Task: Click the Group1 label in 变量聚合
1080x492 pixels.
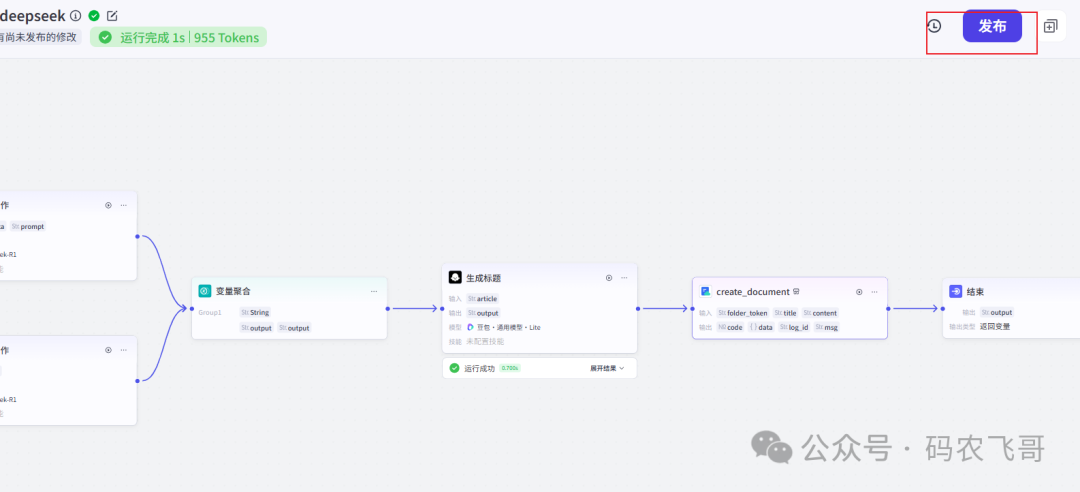Action: click(x=210, y=312)
